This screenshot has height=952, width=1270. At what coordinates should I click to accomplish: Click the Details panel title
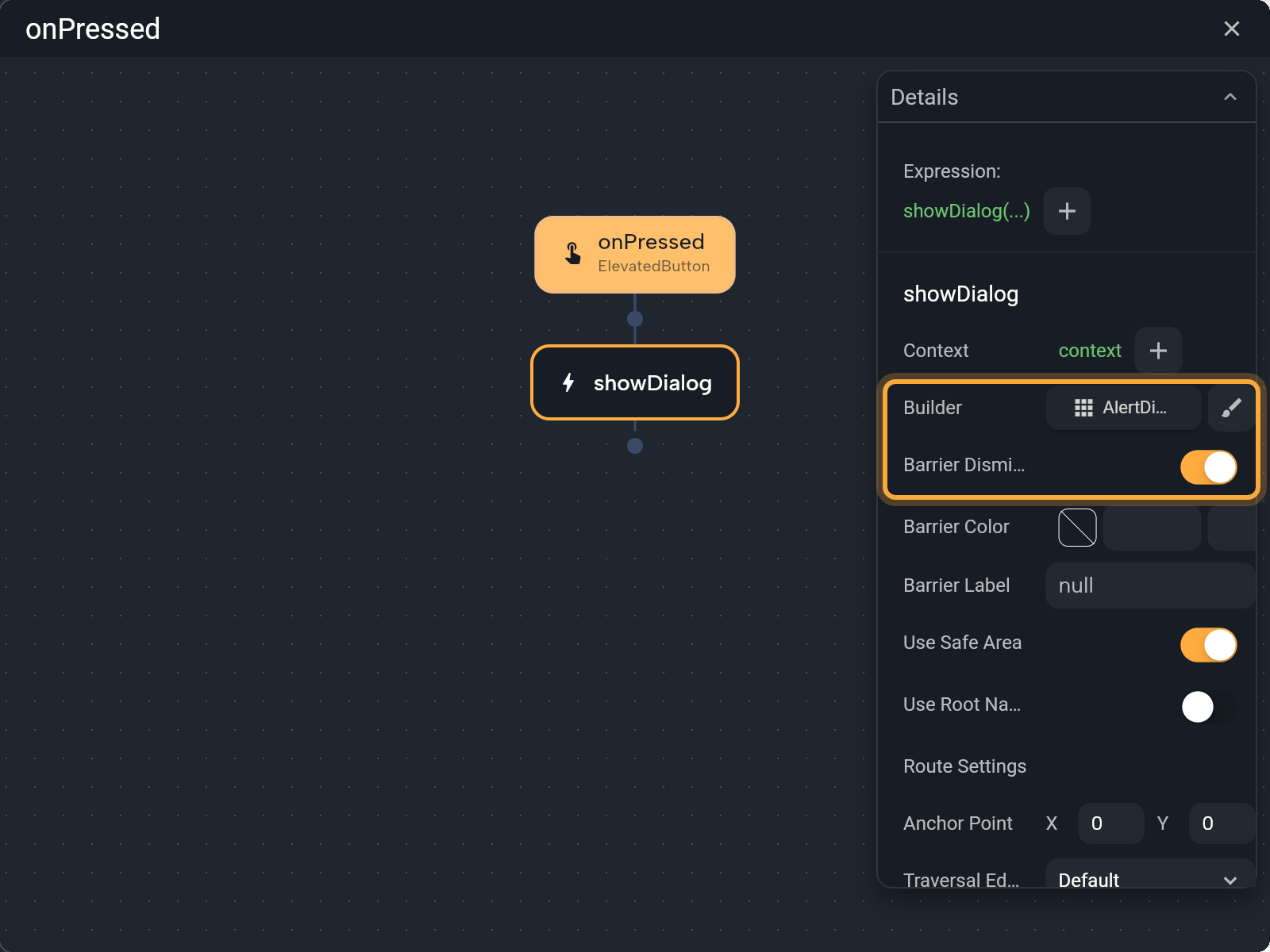coord(924,98)
